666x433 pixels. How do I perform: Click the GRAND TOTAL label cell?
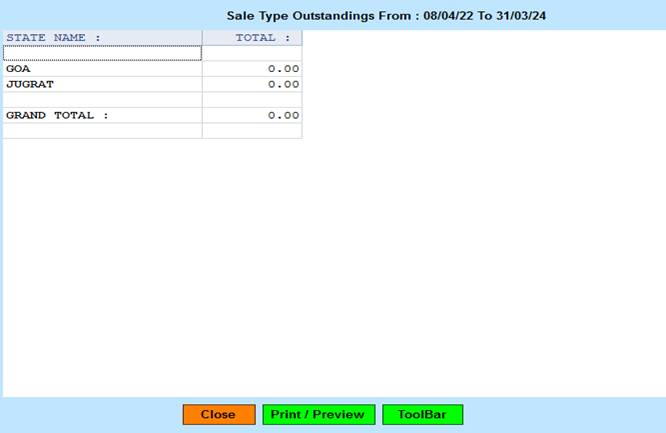pyautogui.click(x=102, y=115)
